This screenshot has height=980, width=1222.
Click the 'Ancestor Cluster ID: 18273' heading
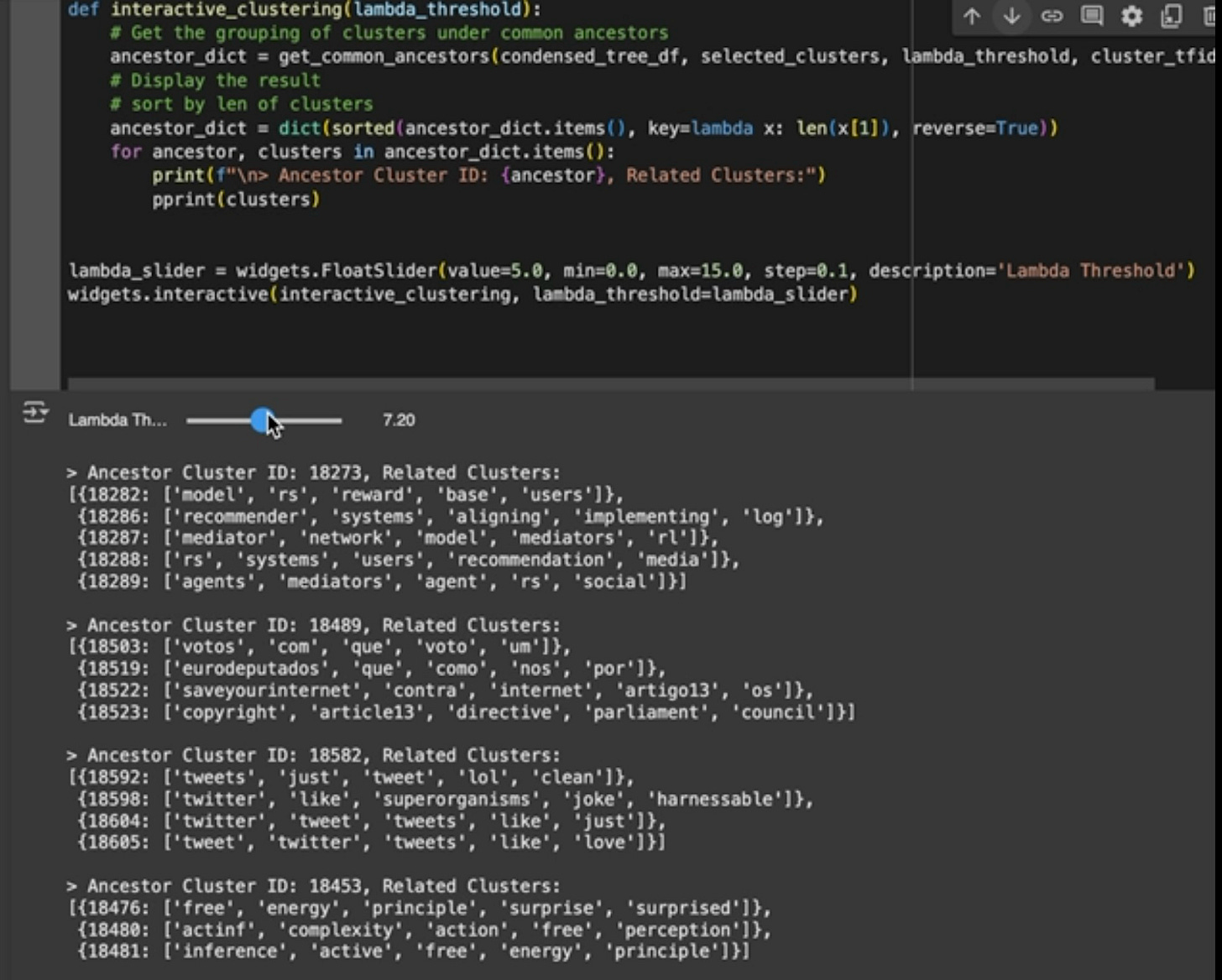click(x=313, y=472)
